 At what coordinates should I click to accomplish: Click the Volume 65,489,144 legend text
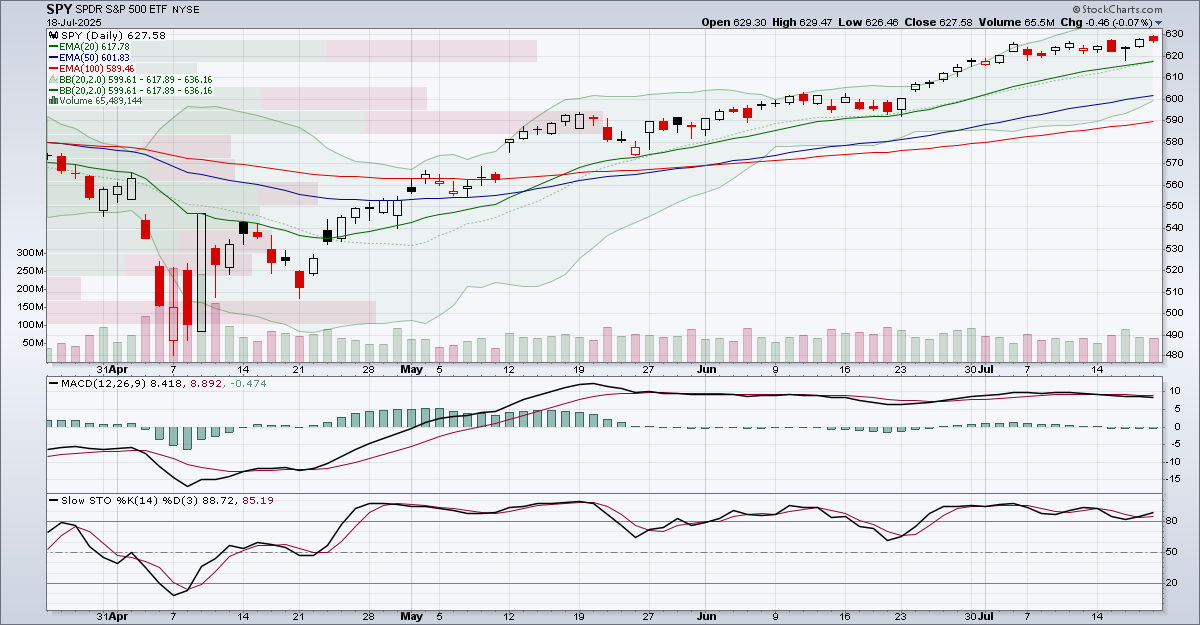click(100, 101)
